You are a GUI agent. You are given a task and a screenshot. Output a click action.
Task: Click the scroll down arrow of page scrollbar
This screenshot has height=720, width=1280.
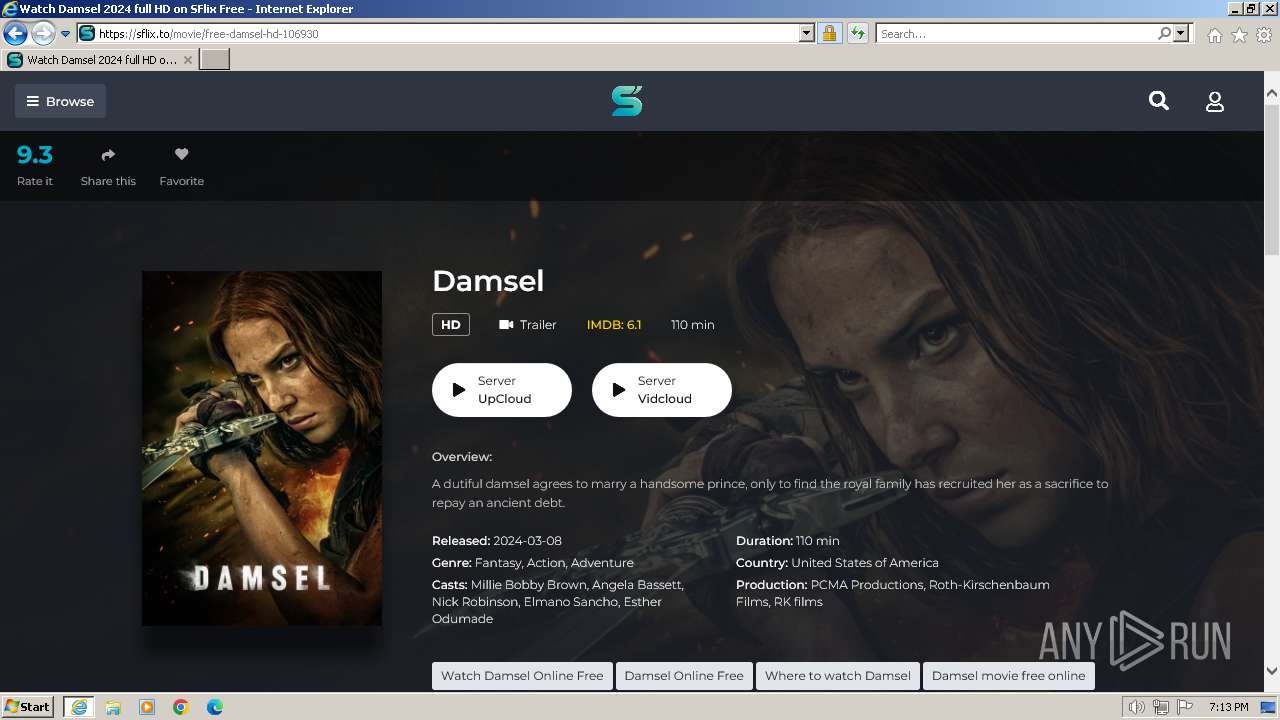click(x=1272, y=671)
